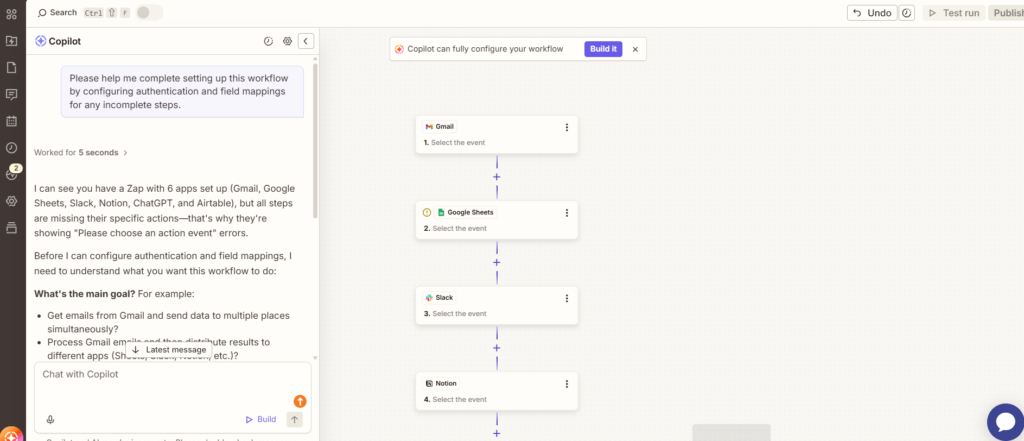This screenshot has width=1024, height=441.
Task: Collapse the Copilot panel with chevron button
Action: (x=306, y=41)
